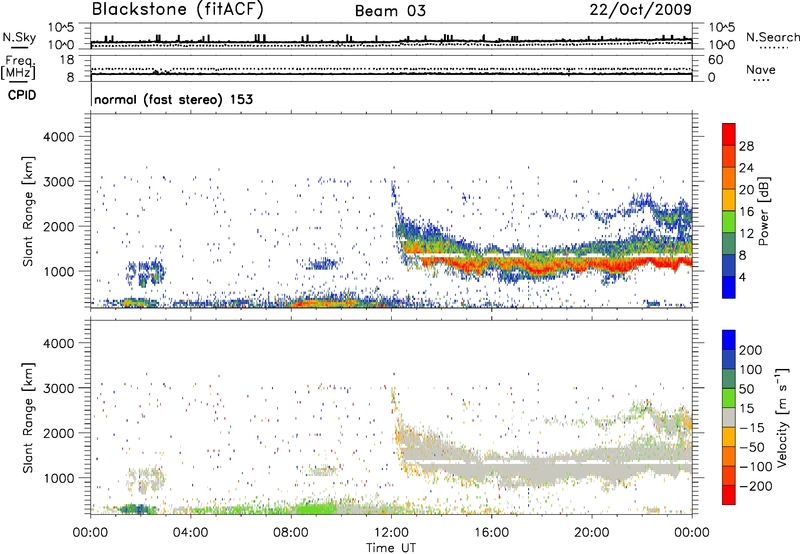The image size is (800, 554).
Task: Click the "28" power colorbar label
Action: (746, 146)
